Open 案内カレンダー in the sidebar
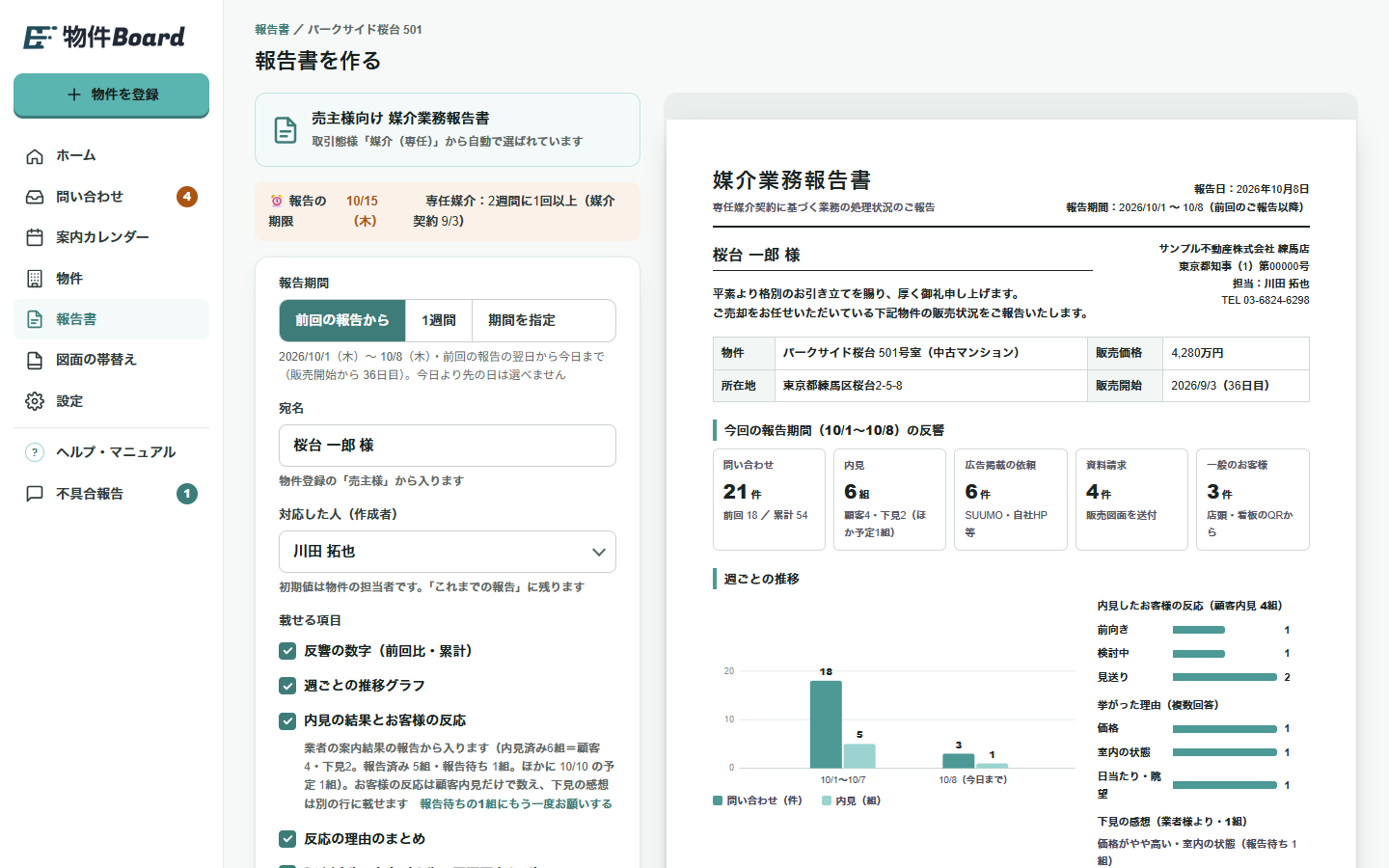 111,237
